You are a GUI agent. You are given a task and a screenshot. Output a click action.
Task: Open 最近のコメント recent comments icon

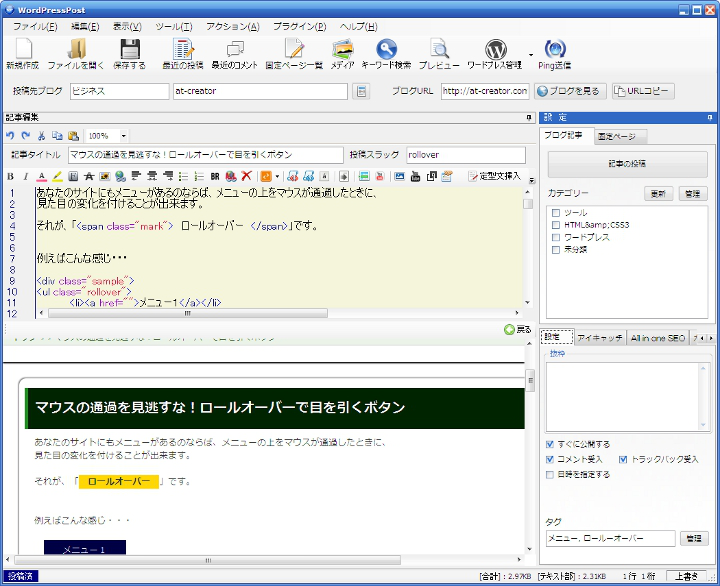point(235,49)
